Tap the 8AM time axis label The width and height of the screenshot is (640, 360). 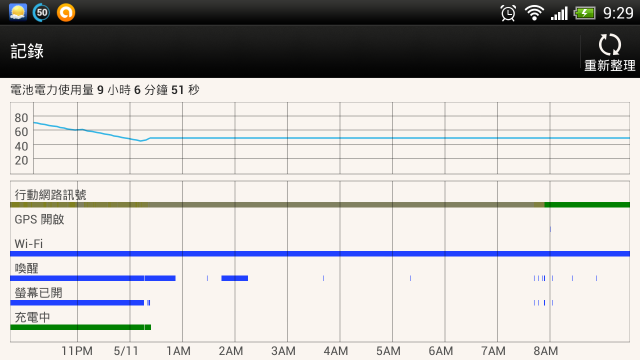click(546, 351)
